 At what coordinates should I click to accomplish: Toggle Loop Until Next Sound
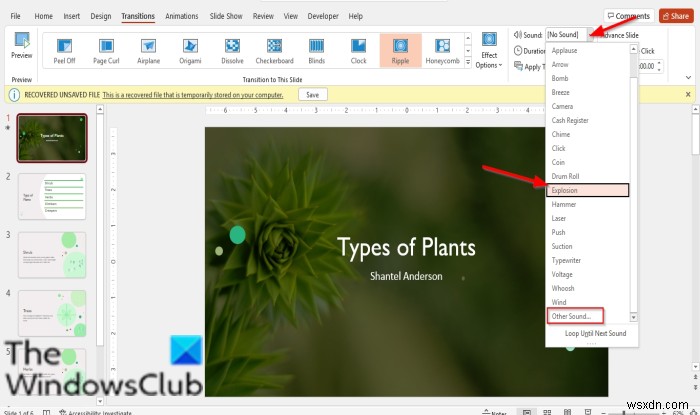[595, 333]
